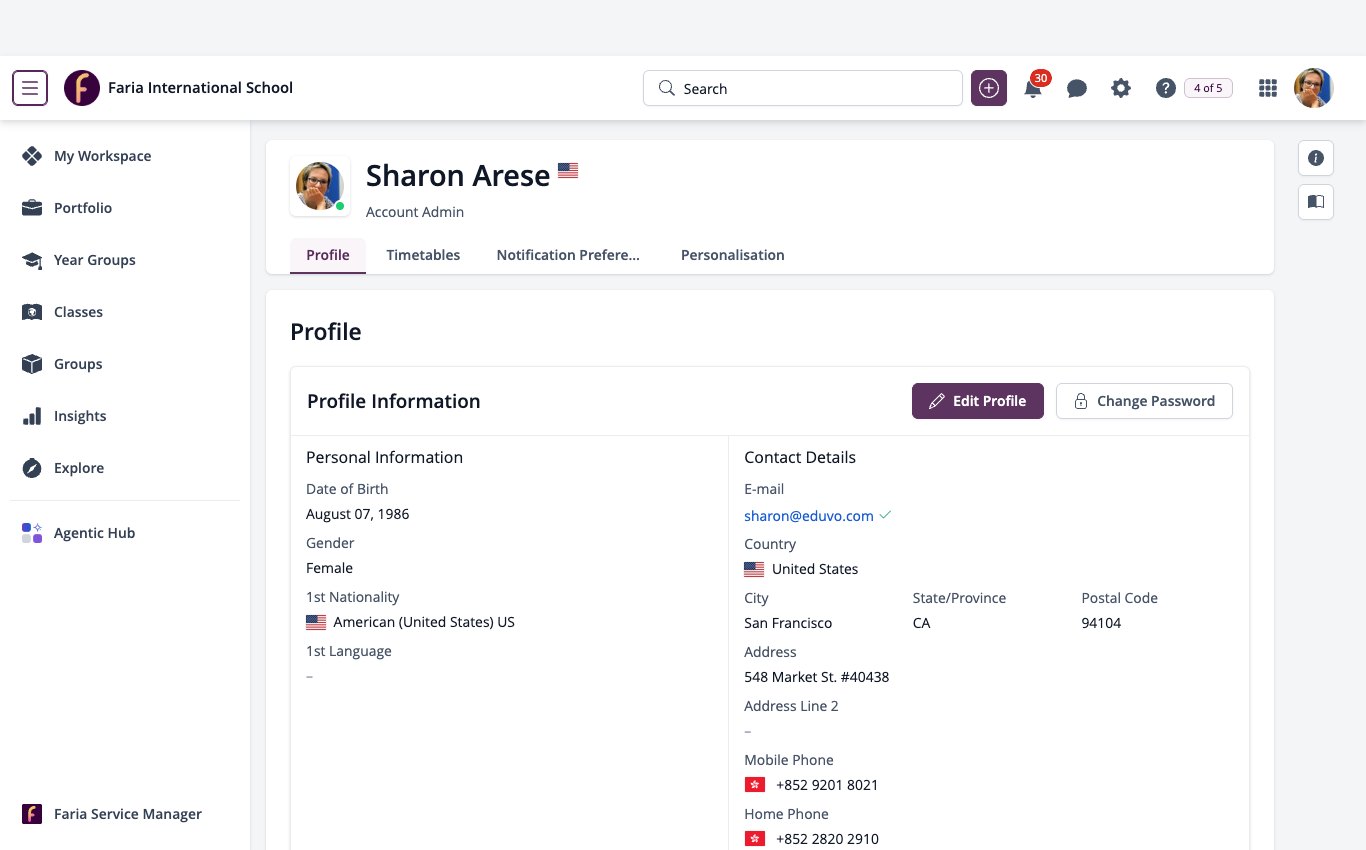Open the user avatar in top bar
The image size is (1366, 850).
click(1314, 88)
